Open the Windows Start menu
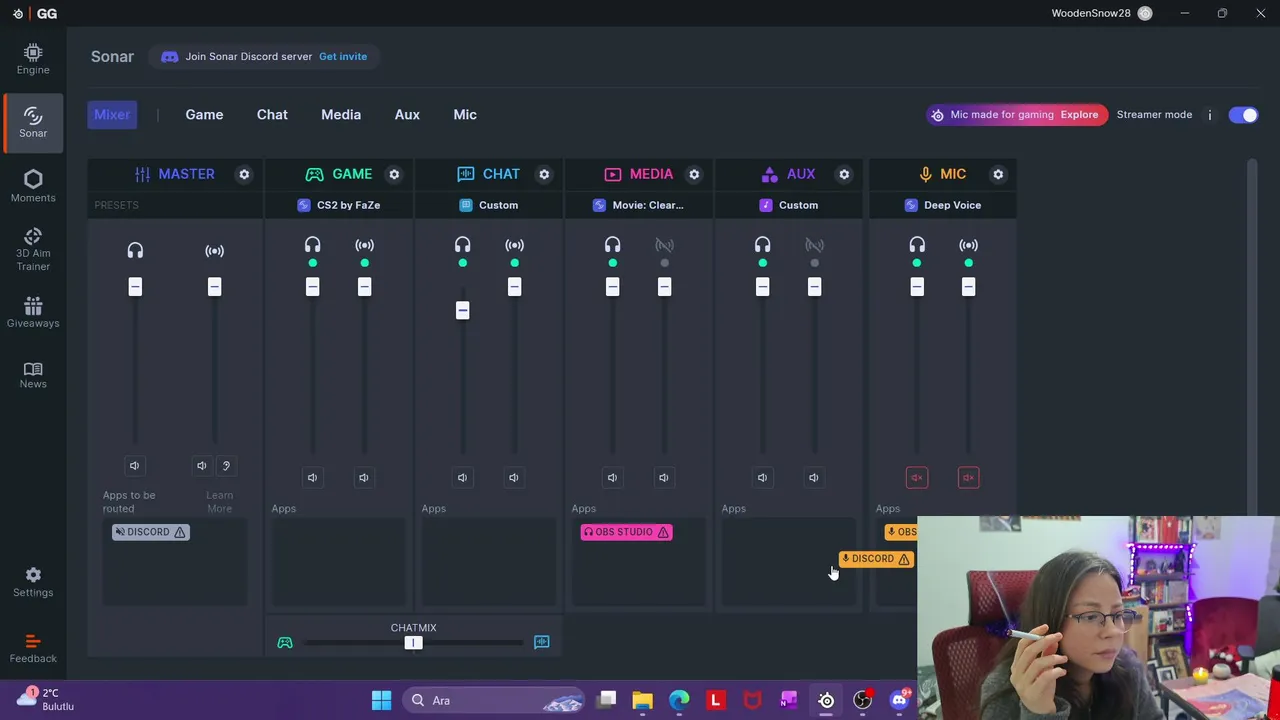Image resolution: width=1280 pixels, height=720 pixels. pyautogui.click(x=381, y=700)
